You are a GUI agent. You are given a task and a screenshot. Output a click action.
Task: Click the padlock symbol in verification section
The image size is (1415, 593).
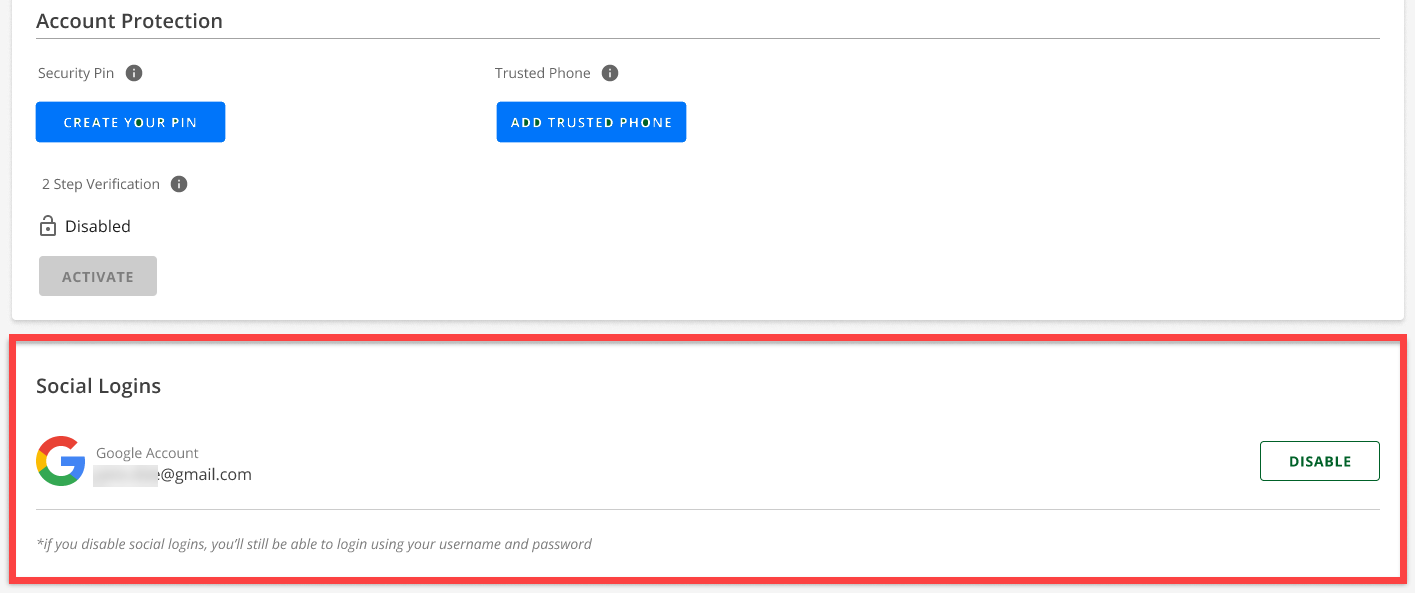click(47, 225)
